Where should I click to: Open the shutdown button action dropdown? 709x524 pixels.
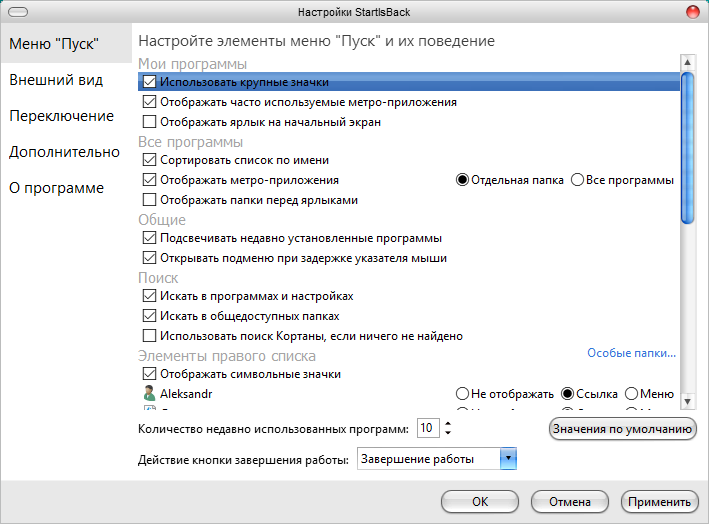pos(507,459)
